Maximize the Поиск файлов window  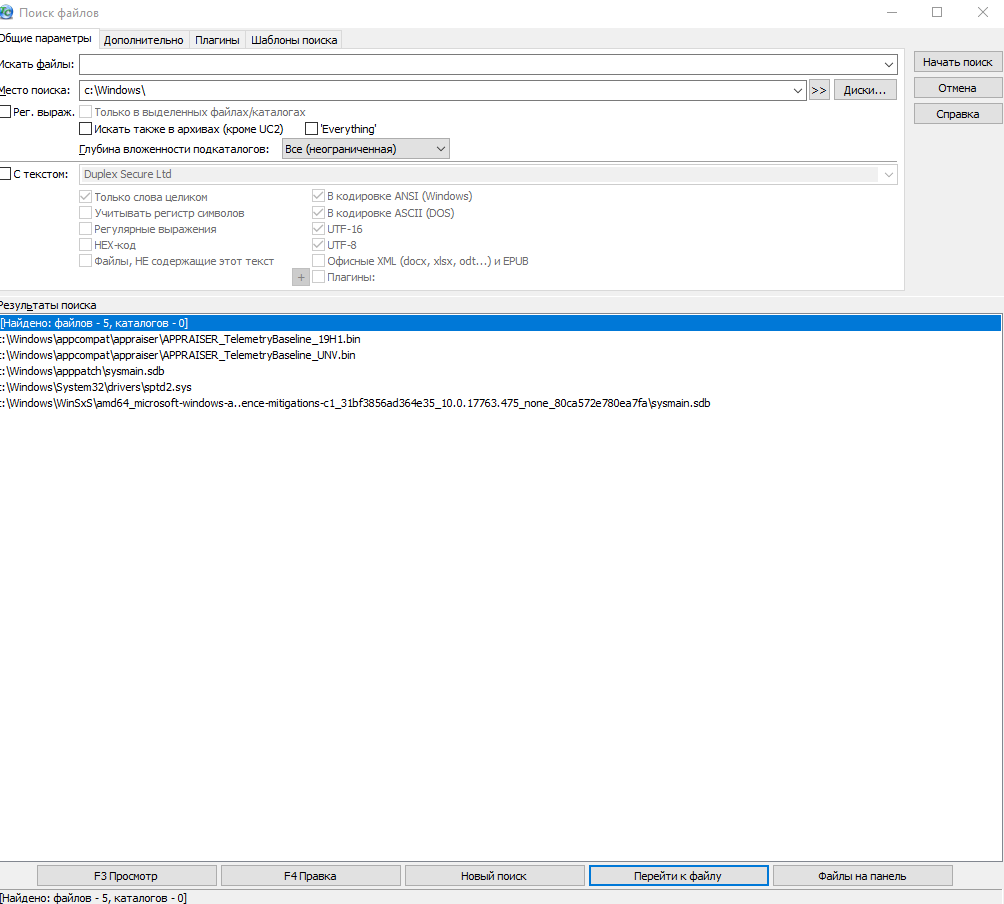[x=937, y=12]
